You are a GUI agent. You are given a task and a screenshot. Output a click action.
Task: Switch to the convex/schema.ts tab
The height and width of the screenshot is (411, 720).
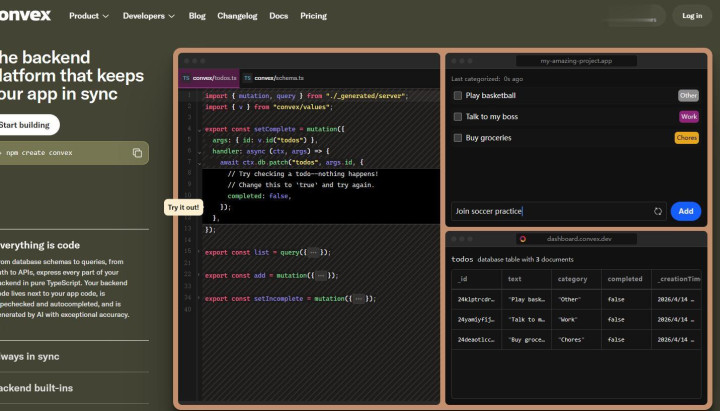click(x=280, y=77)
